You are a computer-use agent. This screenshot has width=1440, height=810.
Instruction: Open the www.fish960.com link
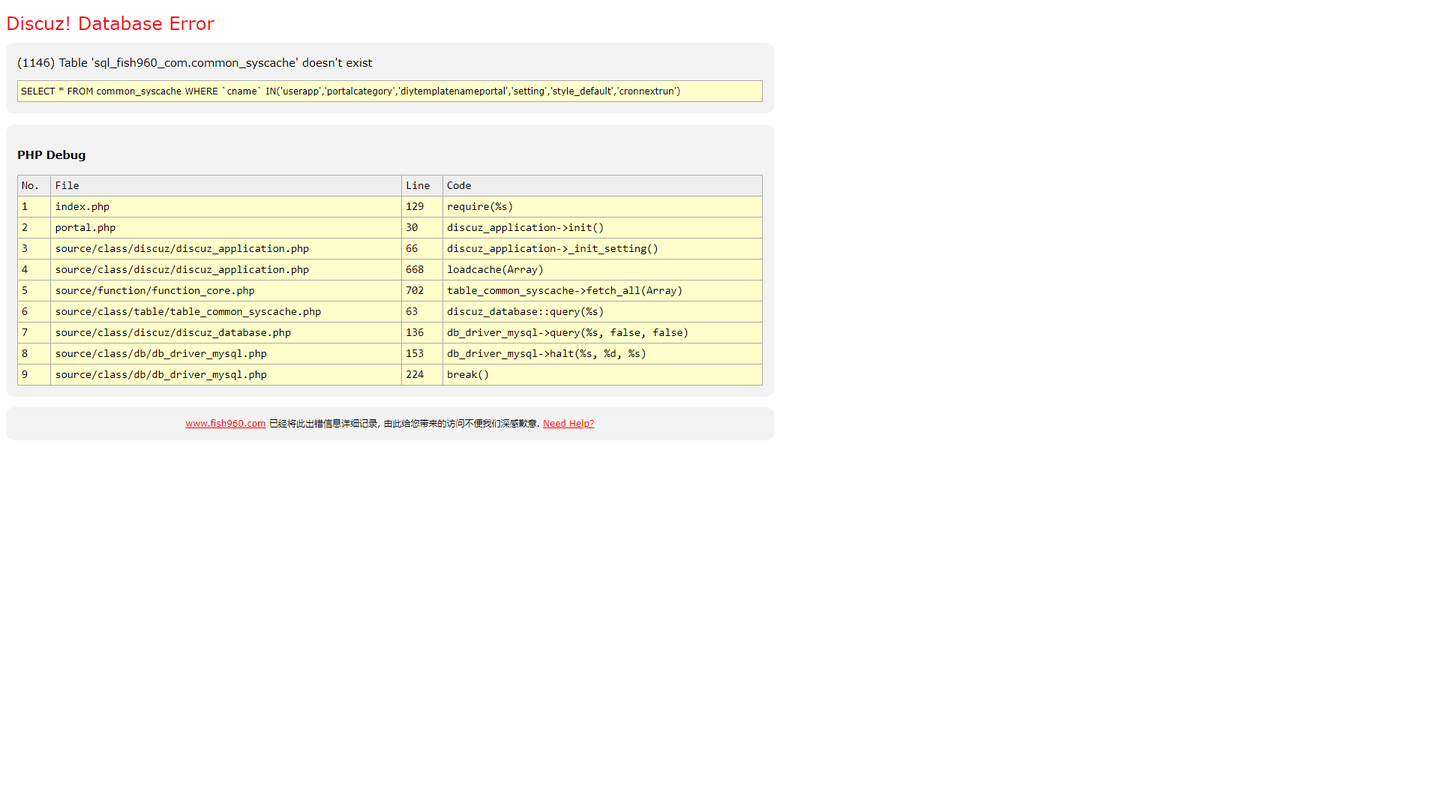pyautogui.click(x=225, y=423)
